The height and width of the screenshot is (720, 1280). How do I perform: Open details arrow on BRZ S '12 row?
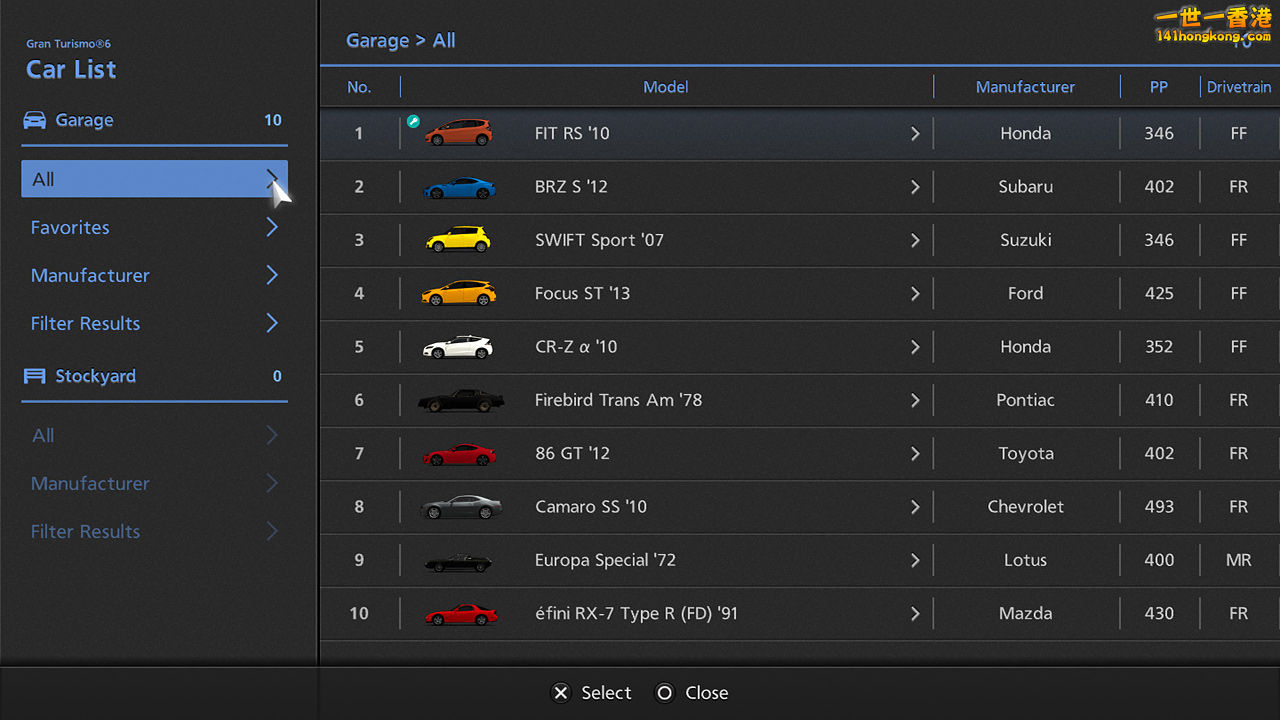(x=914, y=186)
